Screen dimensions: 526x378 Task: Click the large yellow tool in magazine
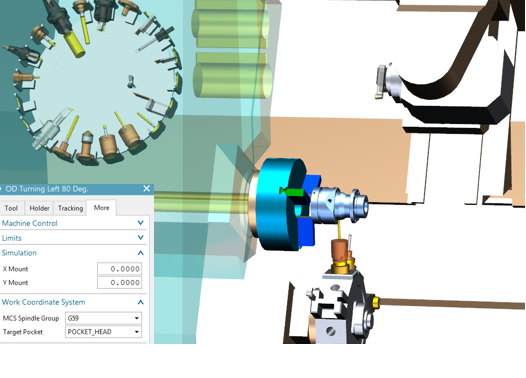tap(75, 43)
